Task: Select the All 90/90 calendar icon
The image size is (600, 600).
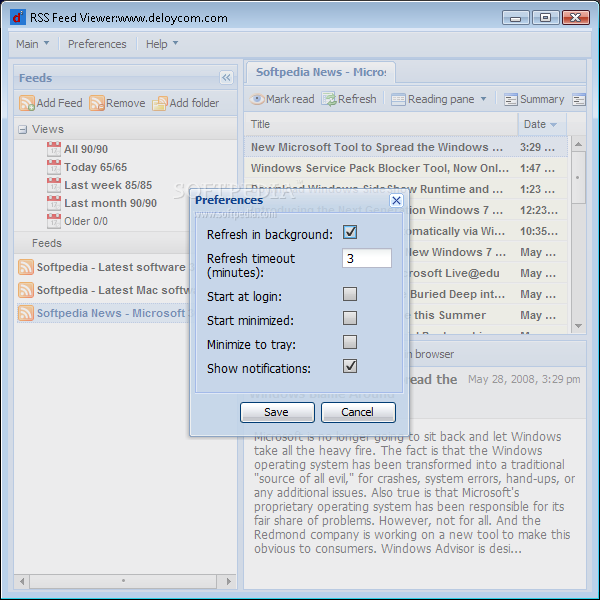Action: click(x=54, y=149)
